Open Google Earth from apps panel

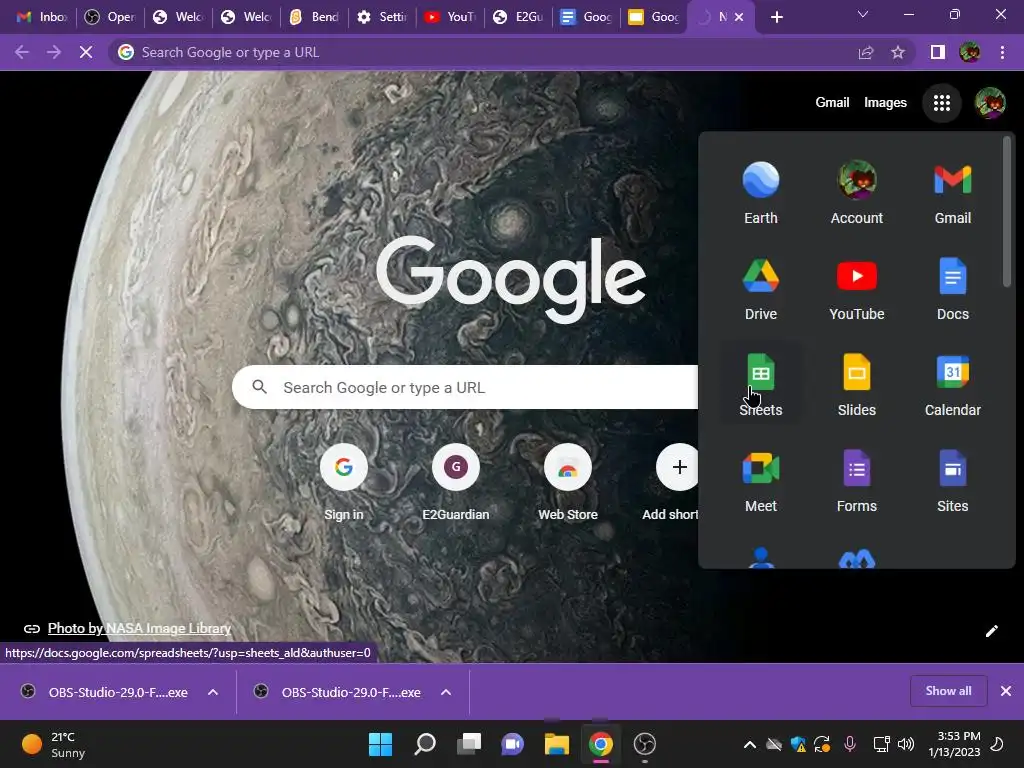coord(761,193)
